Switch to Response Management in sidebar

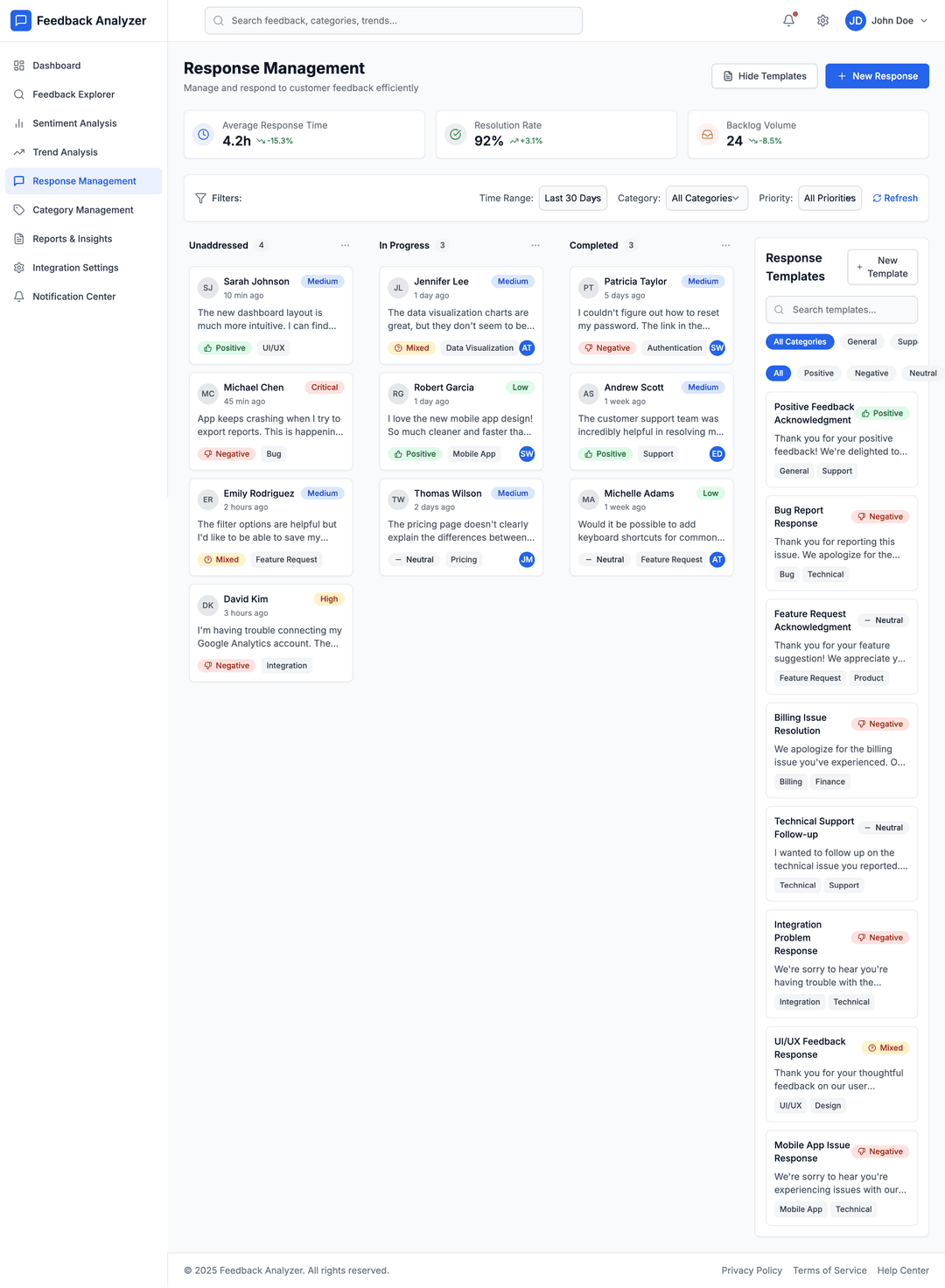(x=83, y=181)
